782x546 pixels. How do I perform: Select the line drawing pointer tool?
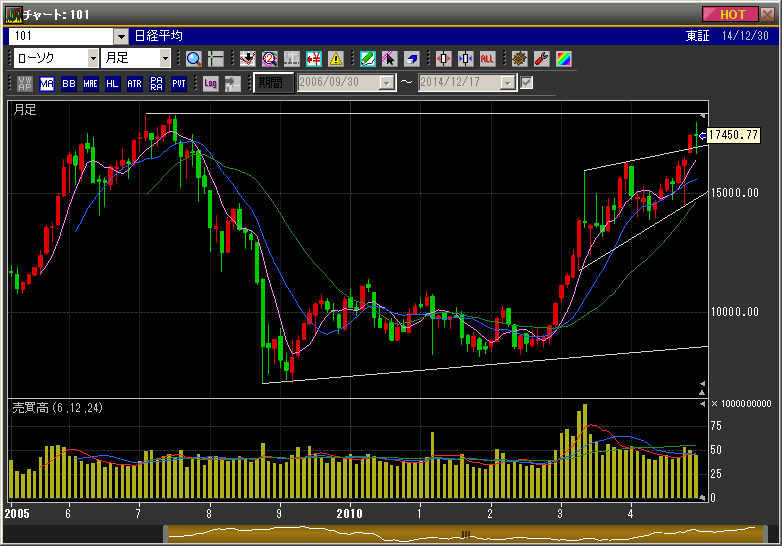point(390,58)
